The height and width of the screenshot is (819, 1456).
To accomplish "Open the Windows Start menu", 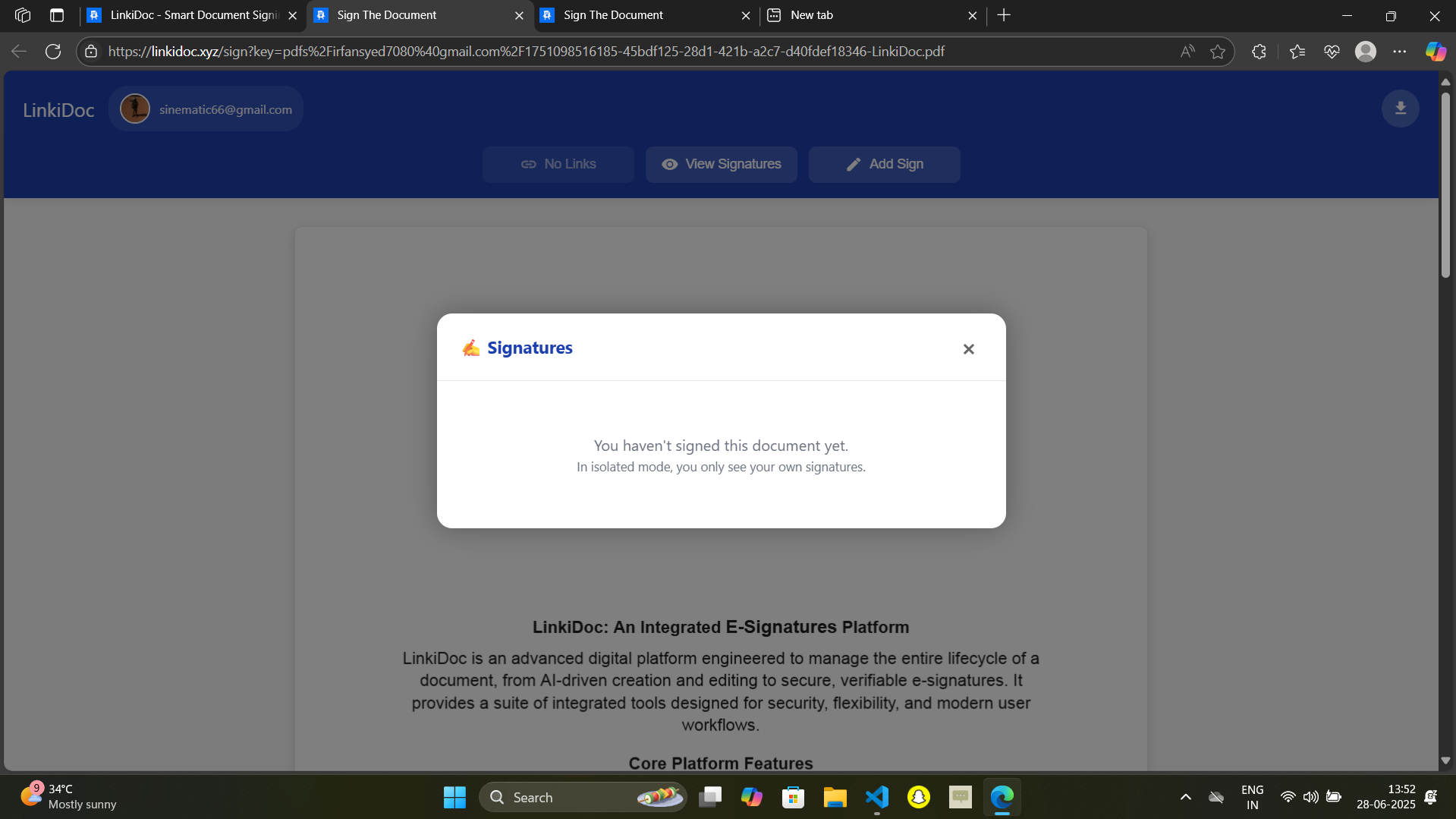I will click(454, 797).
